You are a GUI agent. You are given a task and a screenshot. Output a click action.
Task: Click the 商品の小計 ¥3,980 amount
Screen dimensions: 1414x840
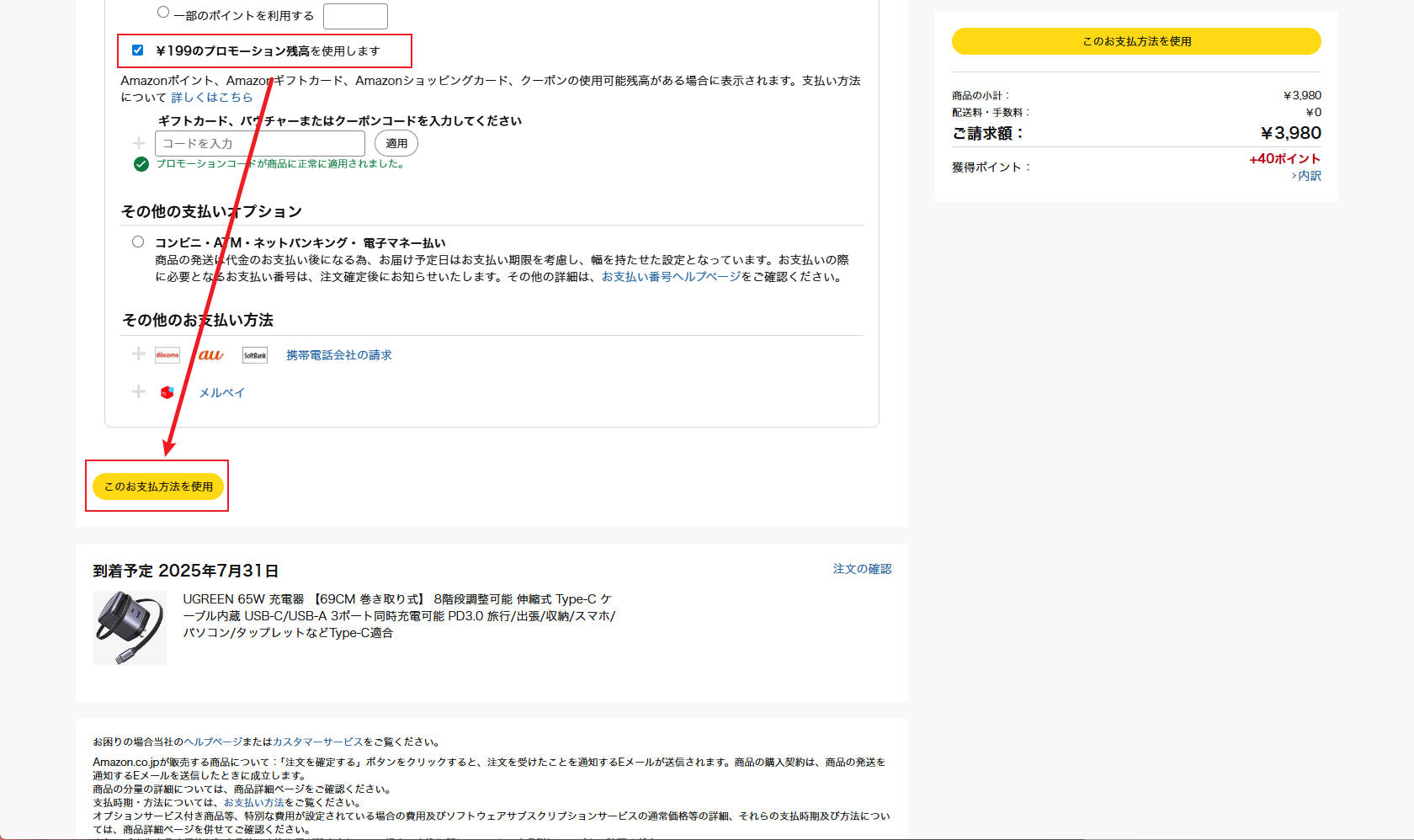click(1302, 95)
